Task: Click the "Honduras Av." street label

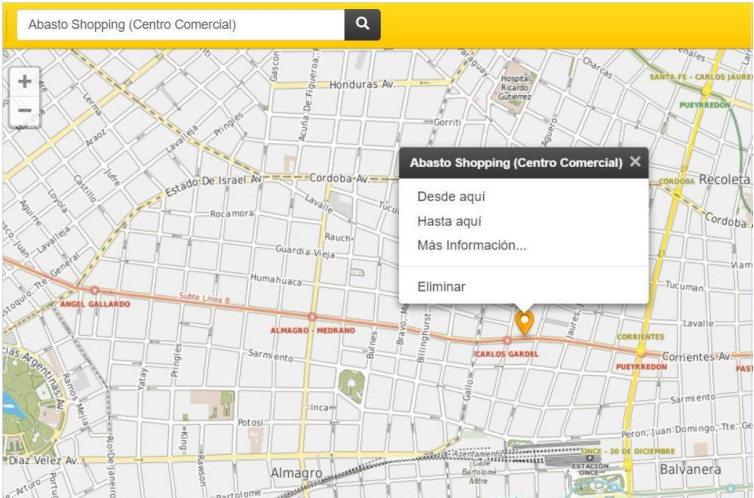Action: [362, 85]
